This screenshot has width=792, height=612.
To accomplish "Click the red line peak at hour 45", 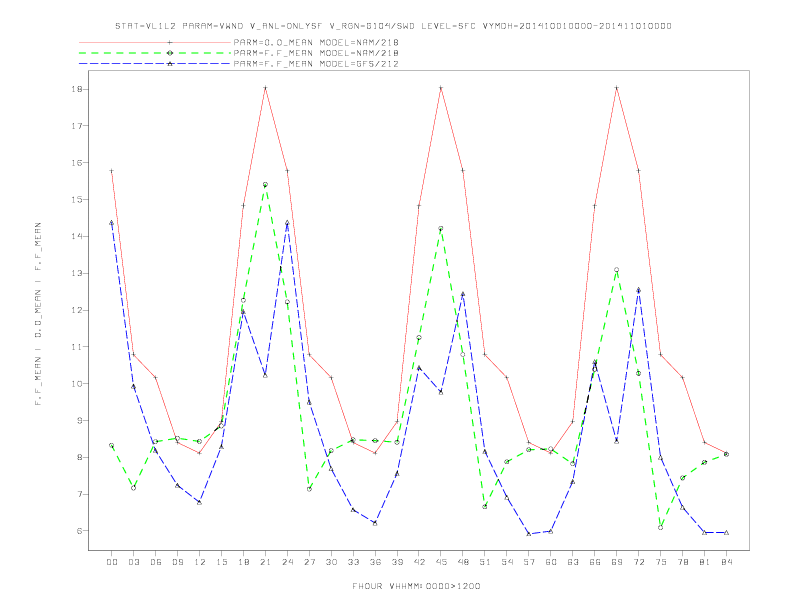I will [441, 88].
